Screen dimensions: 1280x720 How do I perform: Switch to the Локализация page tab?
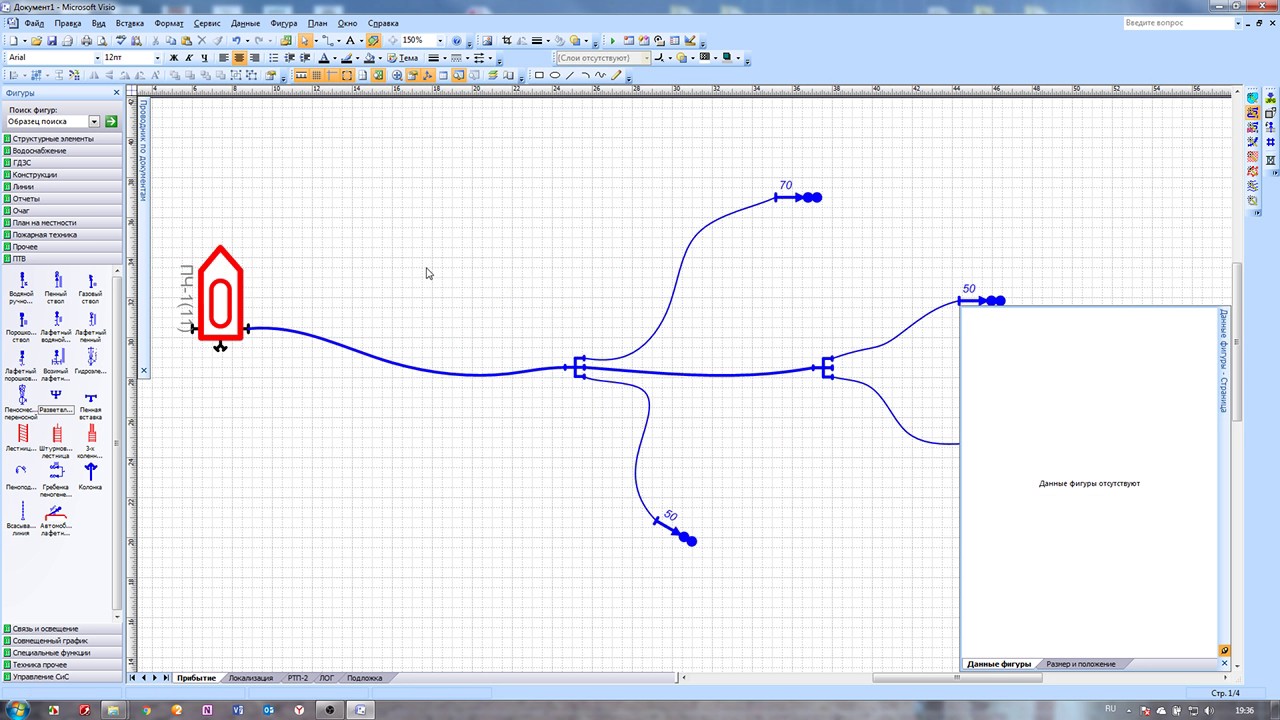click(250, 678)
